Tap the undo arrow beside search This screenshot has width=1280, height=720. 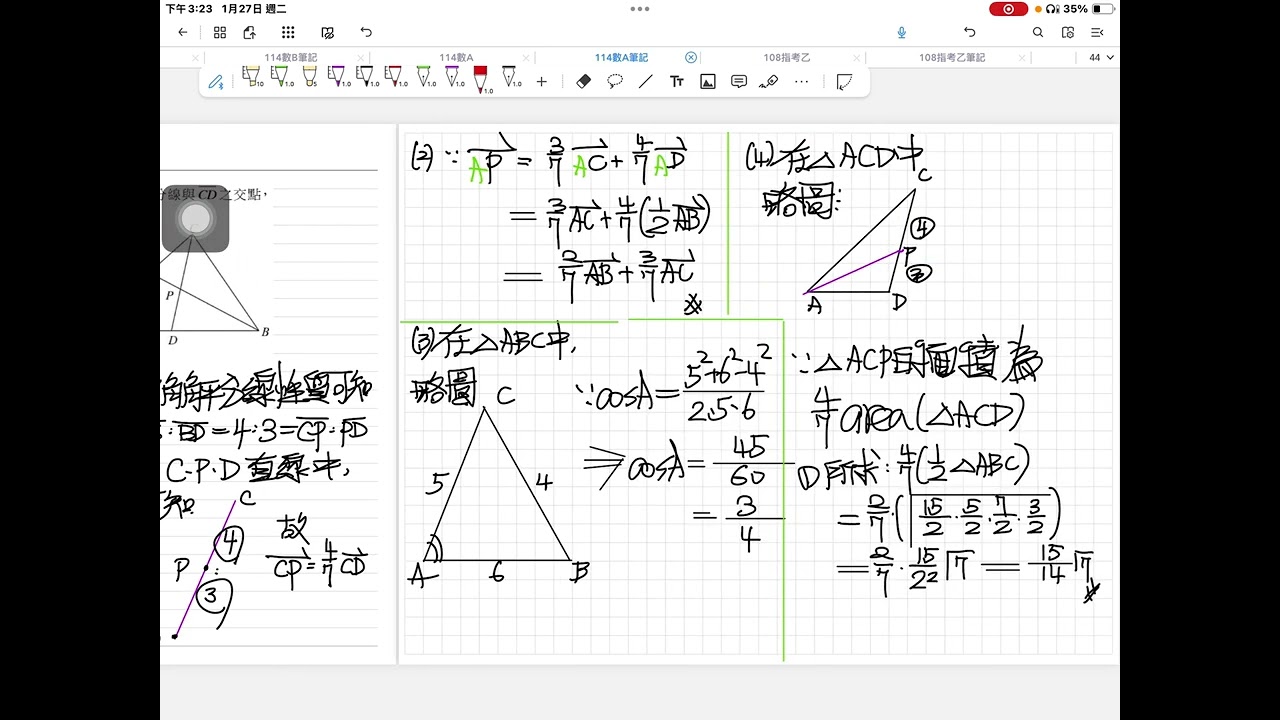click(969, 32)
